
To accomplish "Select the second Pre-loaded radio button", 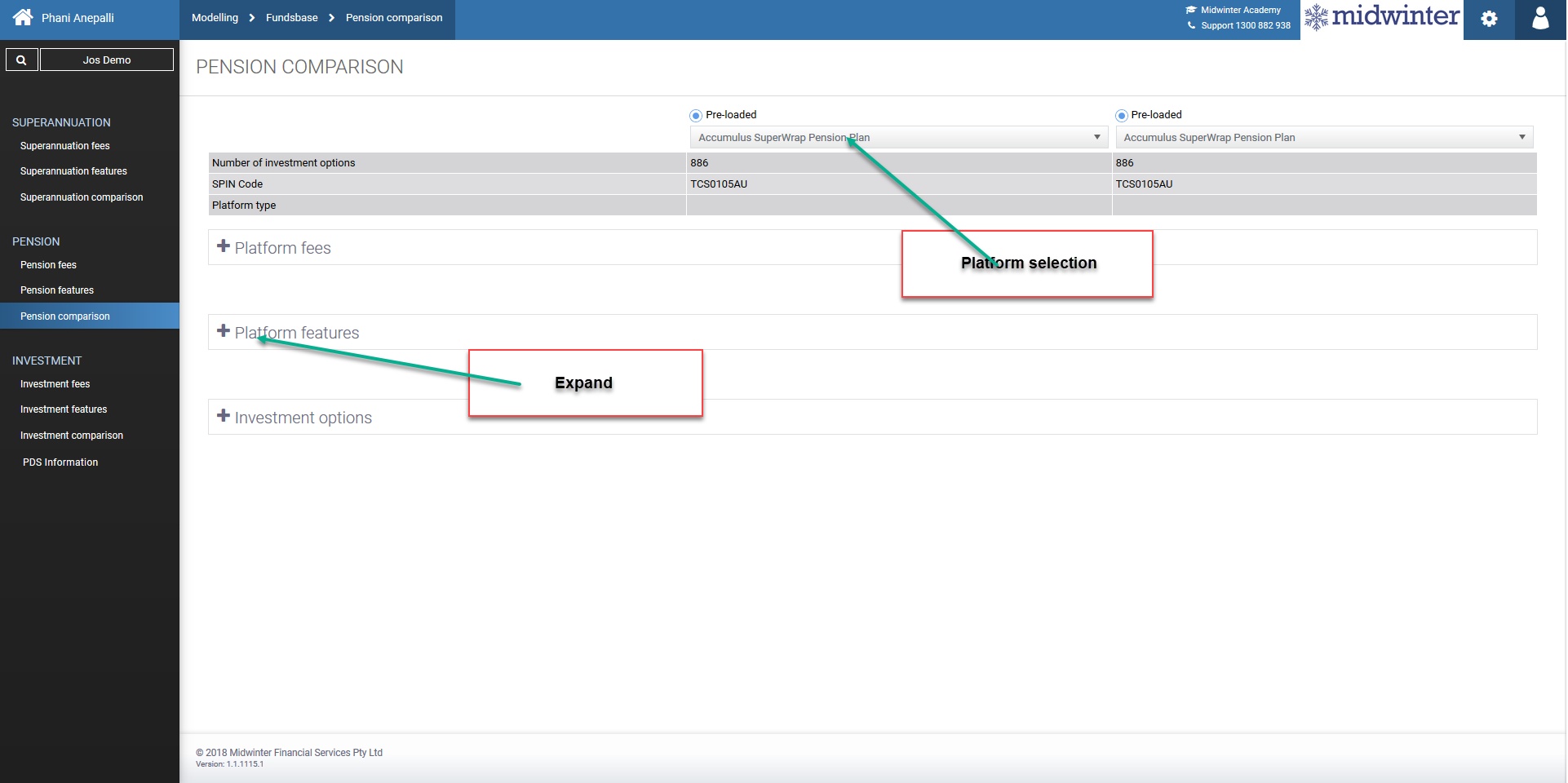I will click(1122, 116).
